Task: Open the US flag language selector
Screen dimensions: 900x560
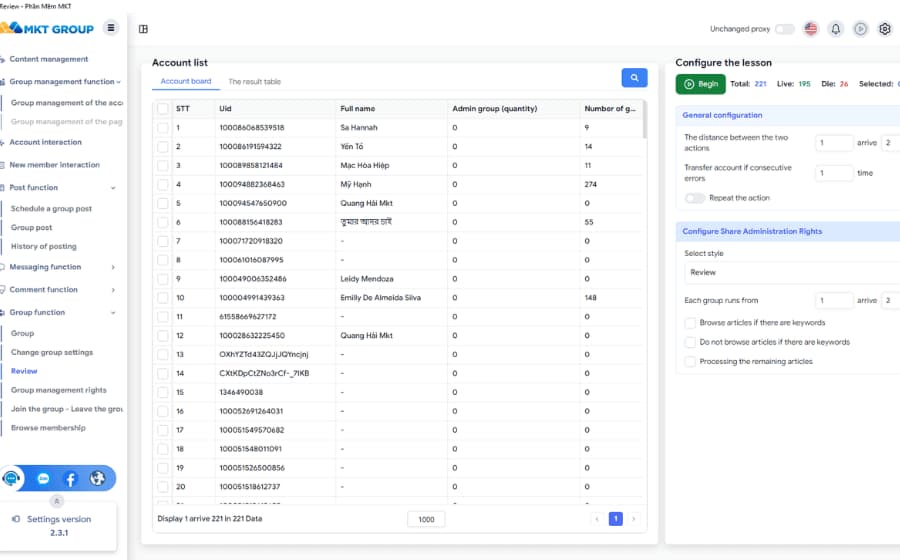Action: click(810, 29)
